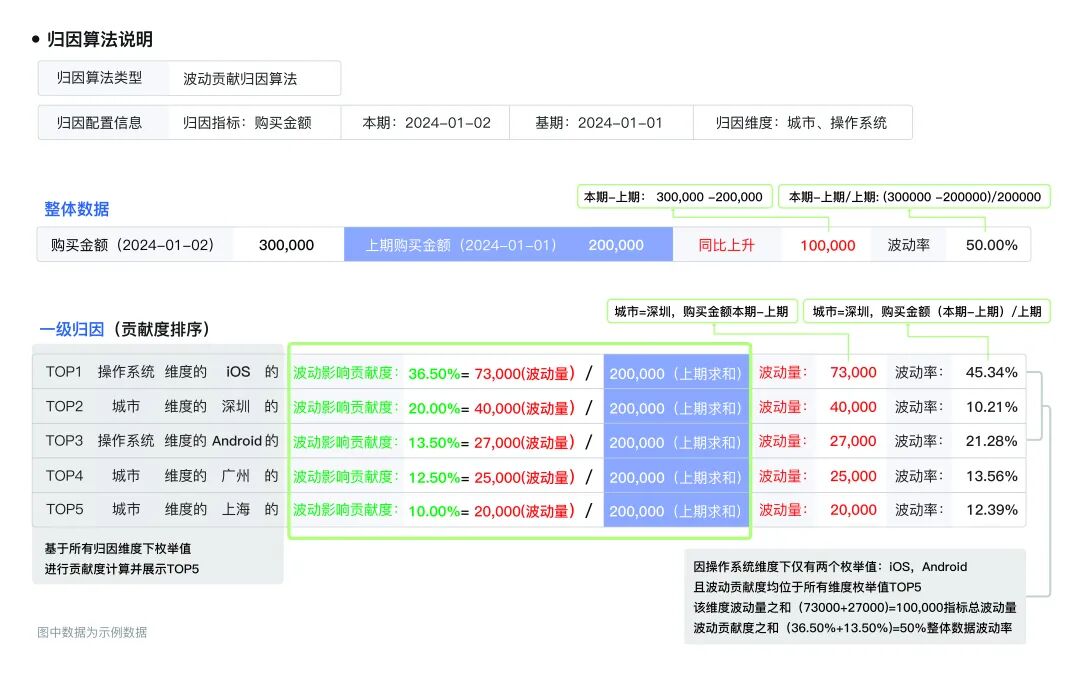
Task: Click the green 36.50% contribution in TOP1
Action: [434, 374]
